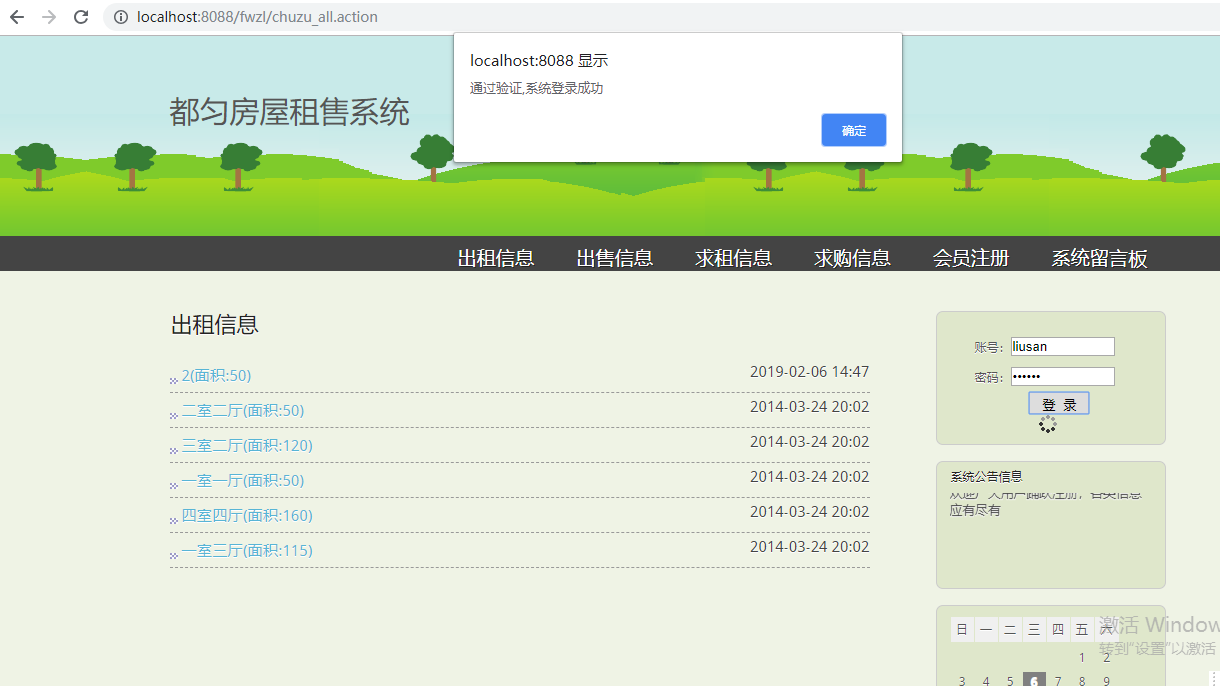Click the date beside 一室三厅(面积:115)
1220x686 pixels.
click(810, 547)
